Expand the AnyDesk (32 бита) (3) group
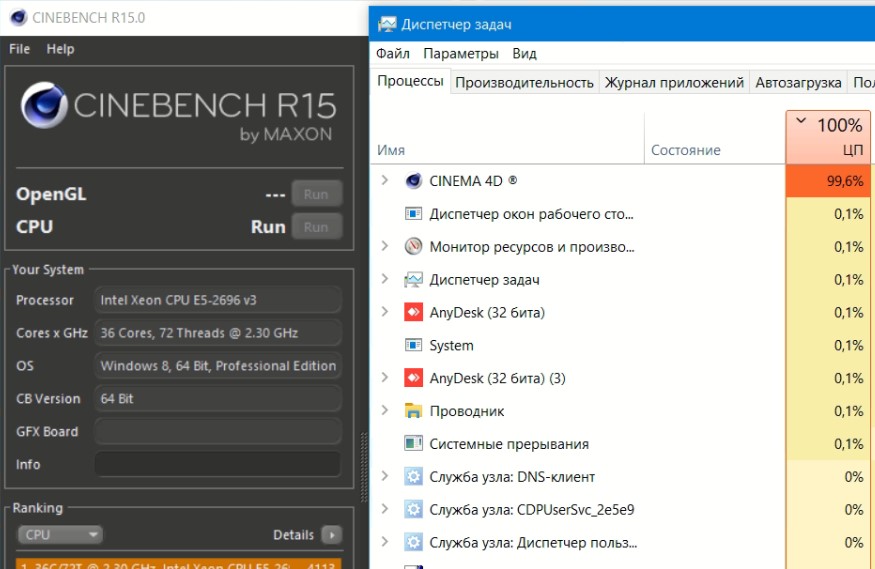 [x=384, y=378]
